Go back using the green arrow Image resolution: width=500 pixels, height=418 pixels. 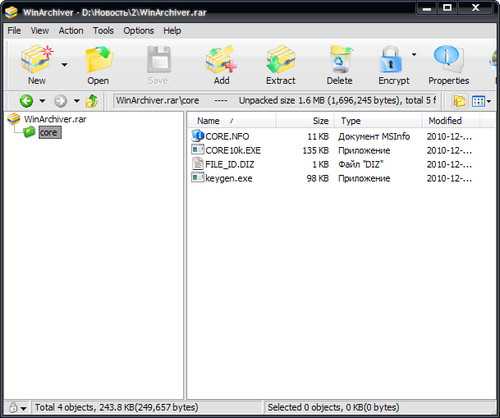click(x=26, y=101)
